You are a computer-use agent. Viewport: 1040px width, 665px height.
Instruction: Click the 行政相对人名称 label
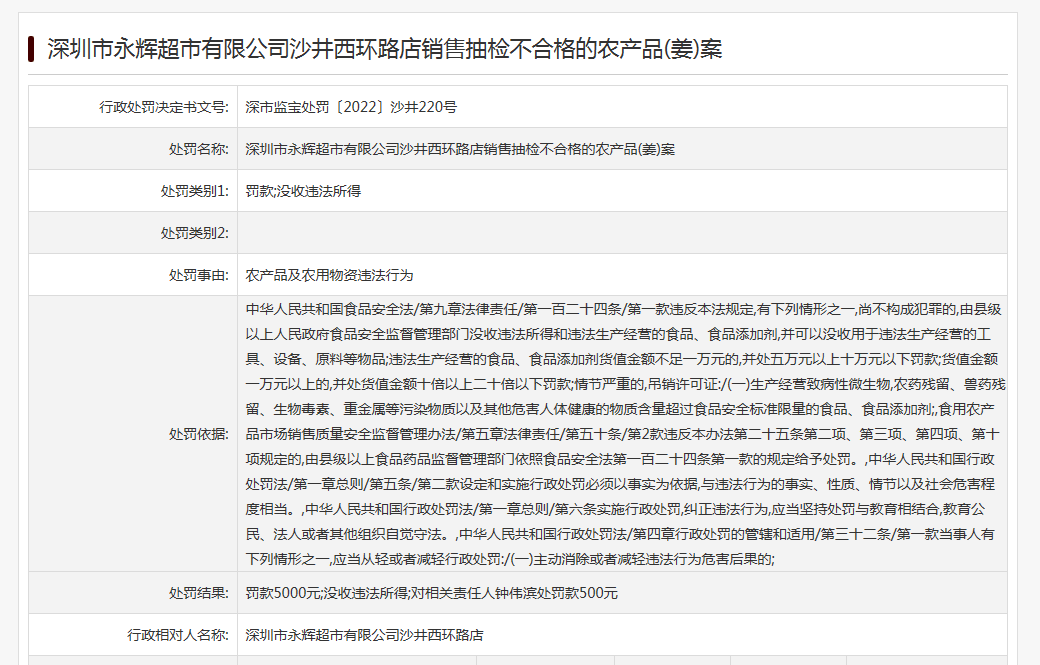(x=178, y=635)
